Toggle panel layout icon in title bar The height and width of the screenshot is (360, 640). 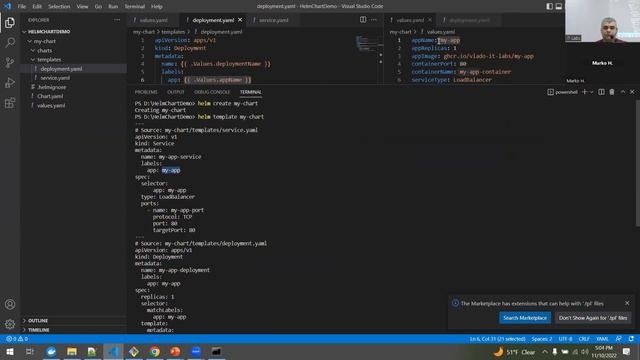[x=559, y=6]
